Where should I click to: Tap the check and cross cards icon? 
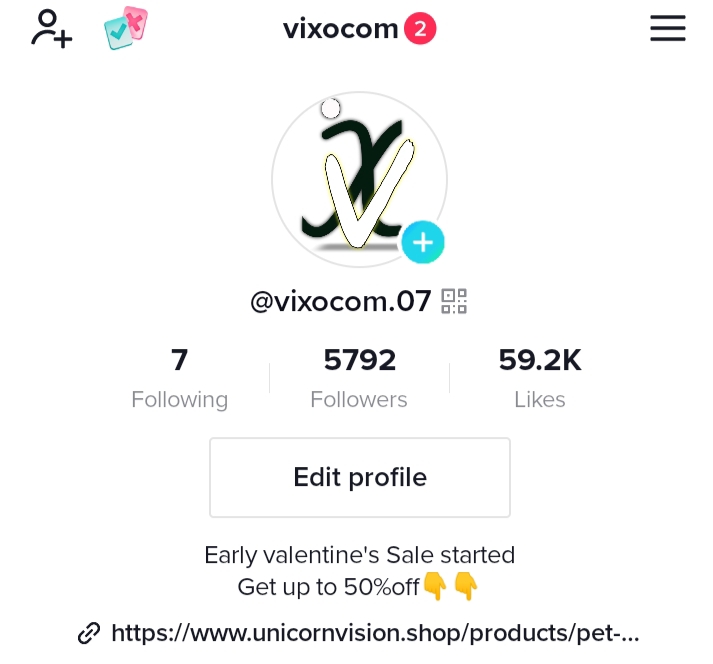coord(126,28)
